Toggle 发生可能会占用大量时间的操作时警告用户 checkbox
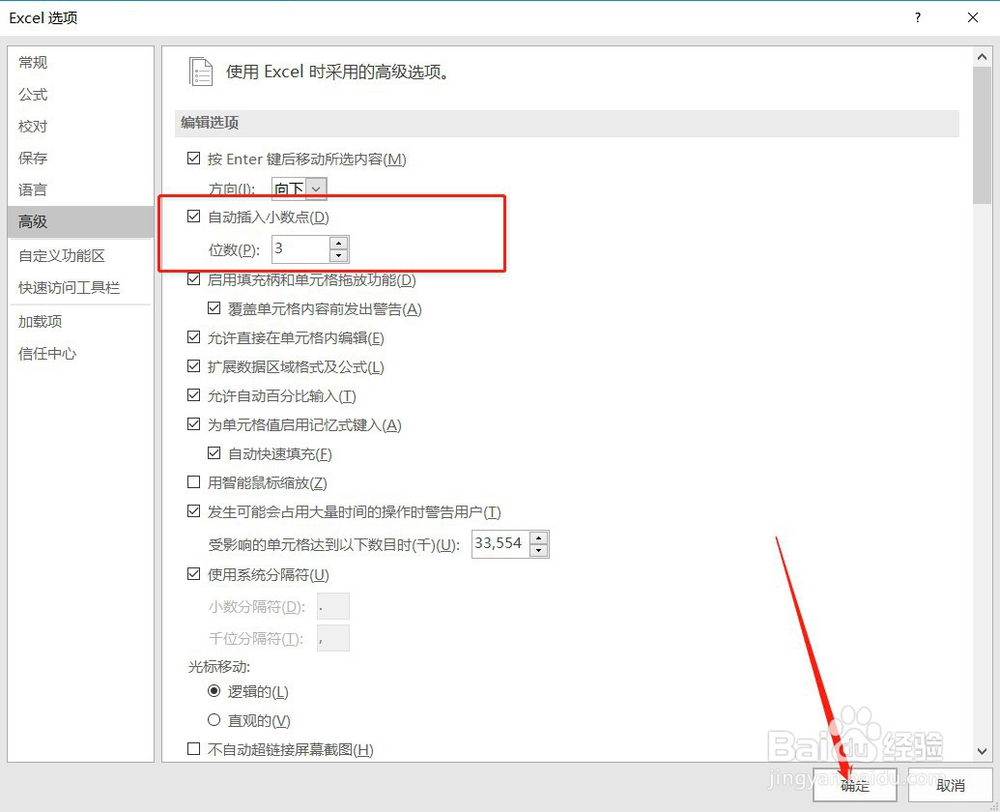The image size is (1000, 812). tap(194, 512)
